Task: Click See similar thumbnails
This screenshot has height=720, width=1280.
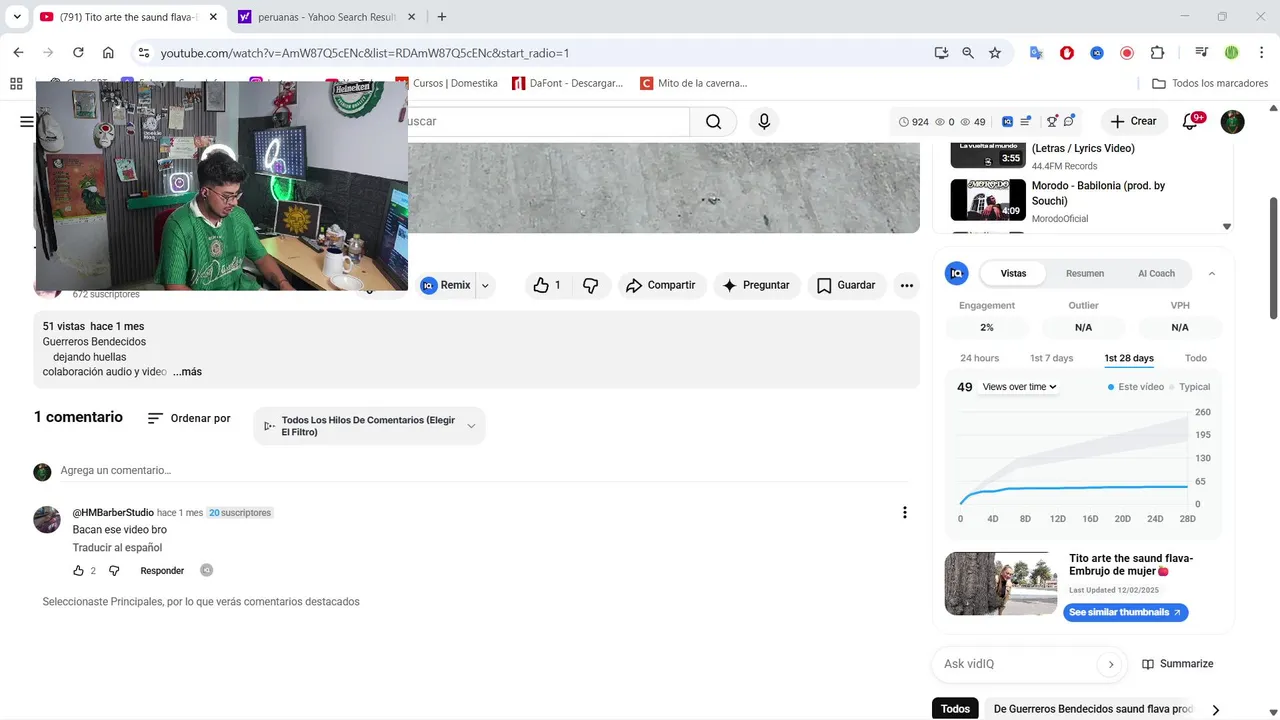Action: pos(1125,613)
